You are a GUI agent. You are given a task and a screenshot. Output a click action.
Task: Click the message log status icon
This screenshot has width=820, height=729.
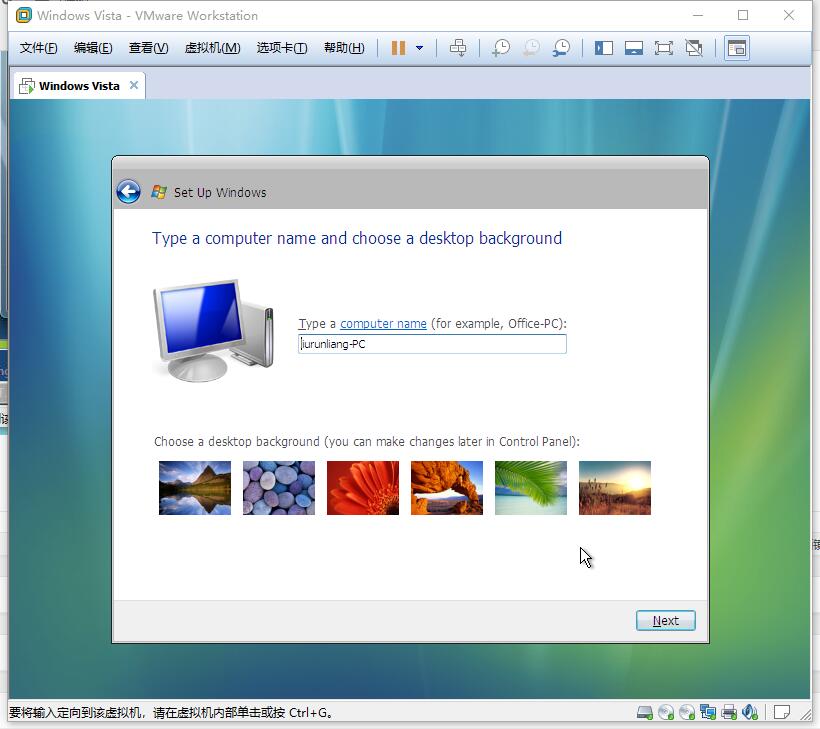point(781,712)
